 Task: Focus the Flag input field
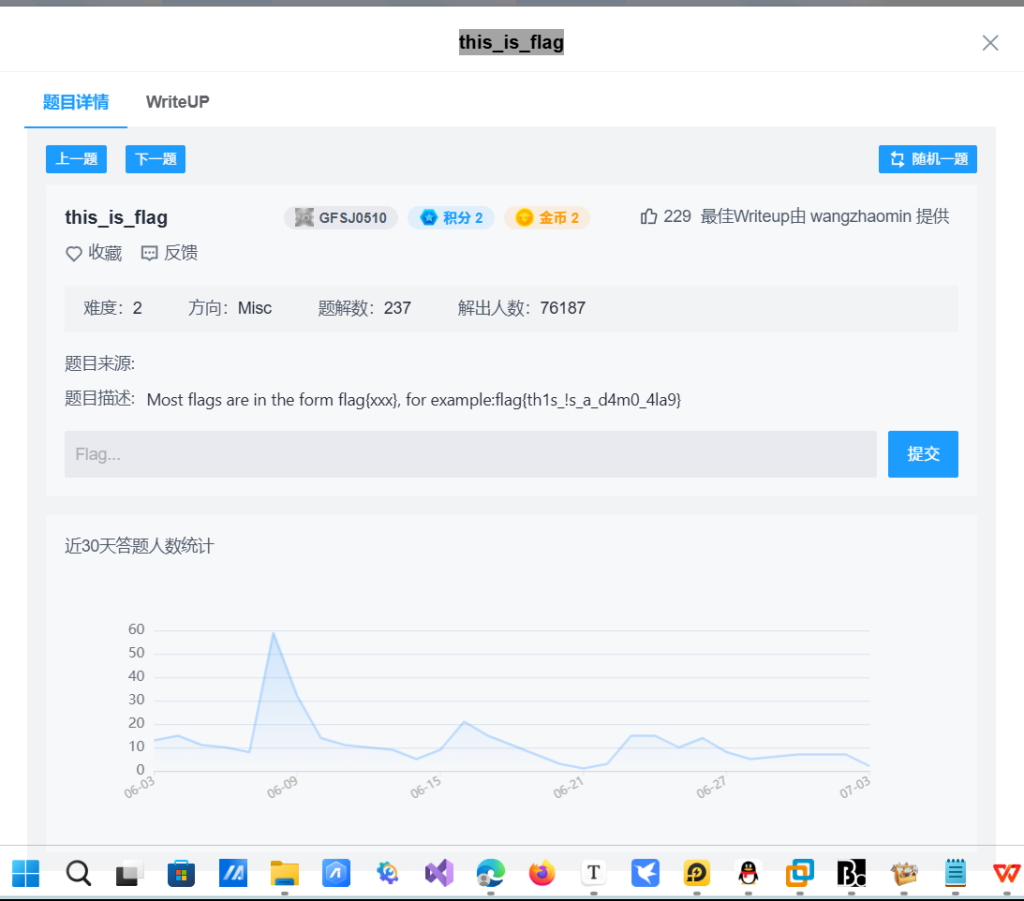(x=470, y=454)
